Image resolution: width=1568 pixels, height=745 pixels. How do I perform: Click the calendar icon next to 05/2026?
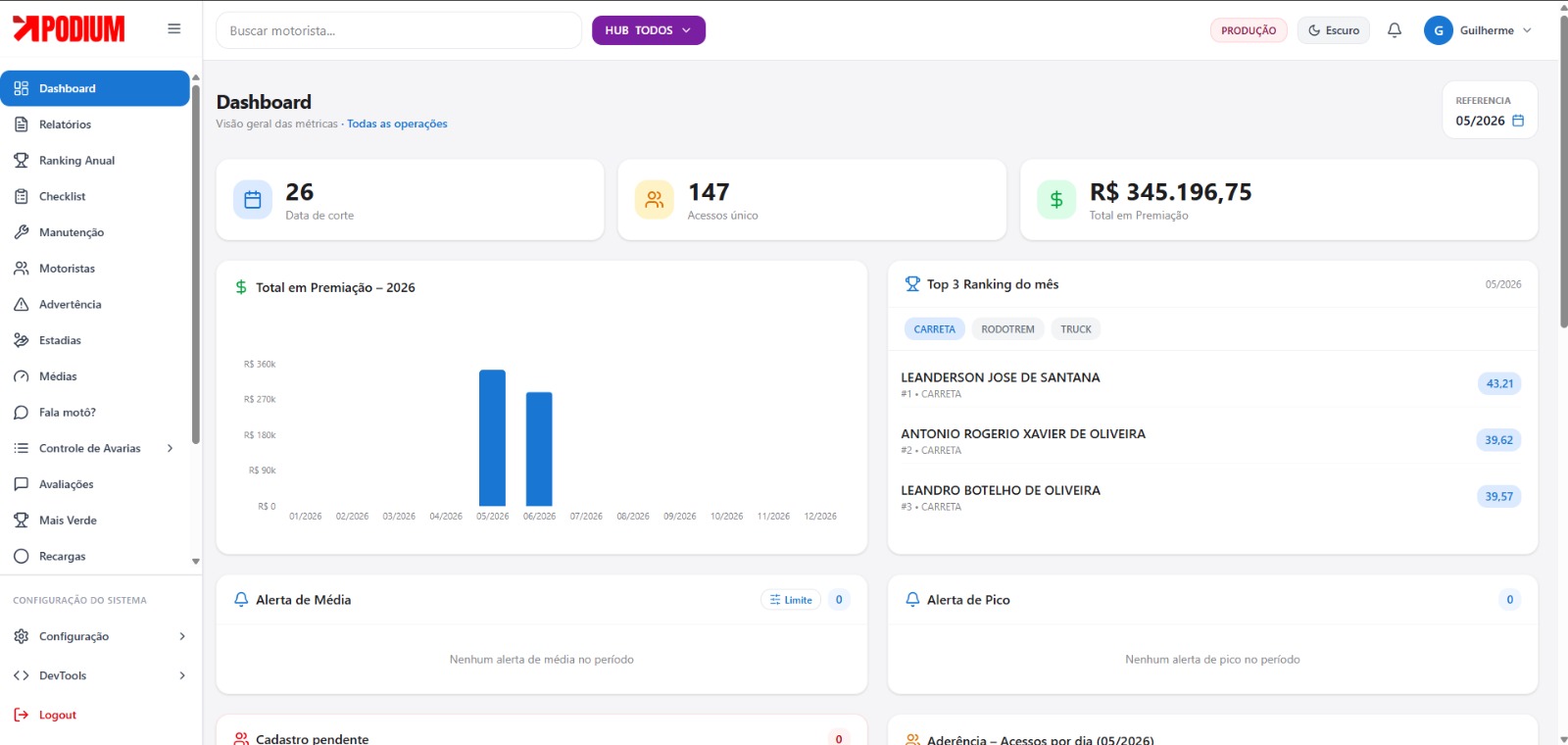click(x=1518, y=121)
